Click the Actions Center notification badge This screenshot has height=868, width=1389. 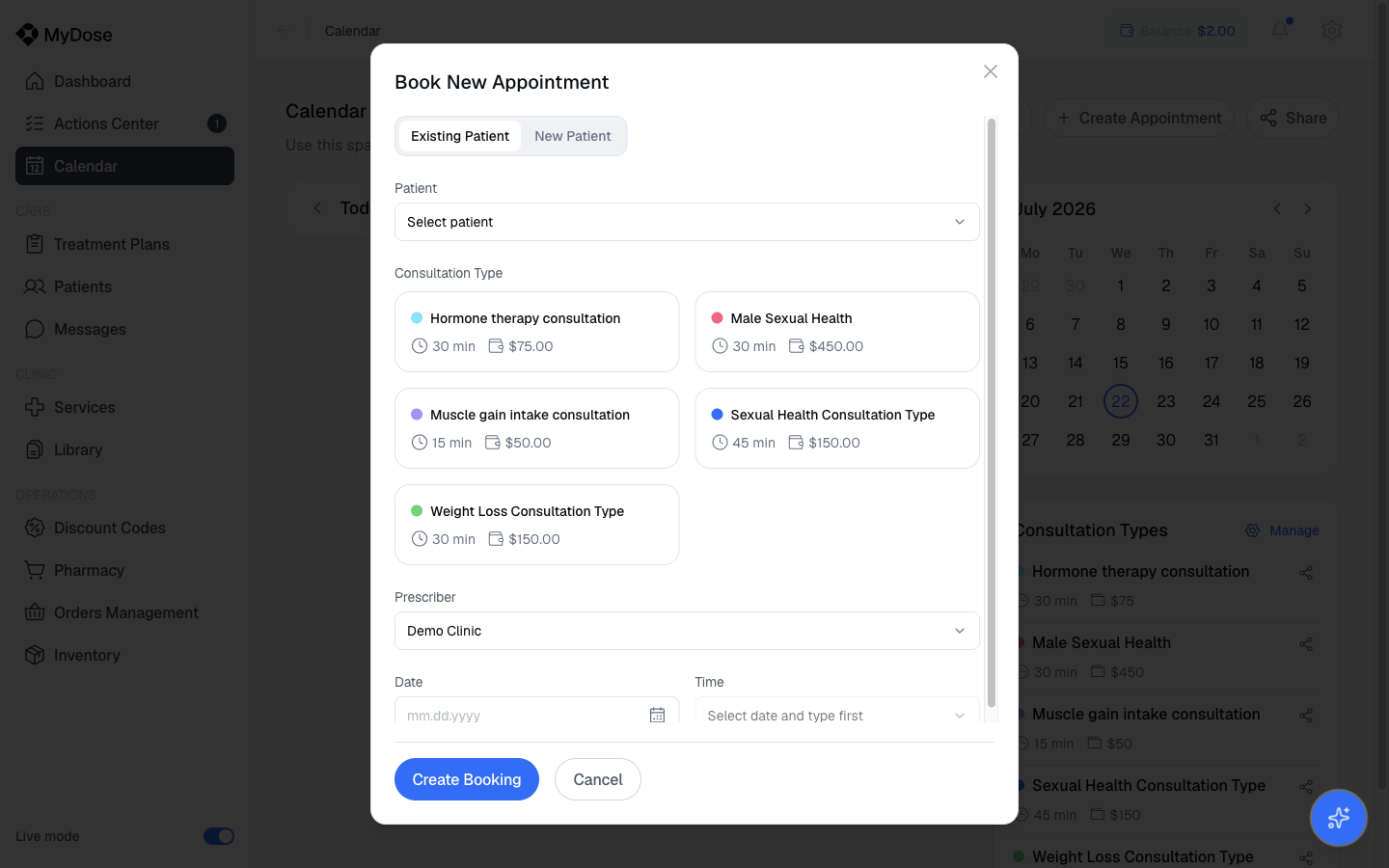217,123
